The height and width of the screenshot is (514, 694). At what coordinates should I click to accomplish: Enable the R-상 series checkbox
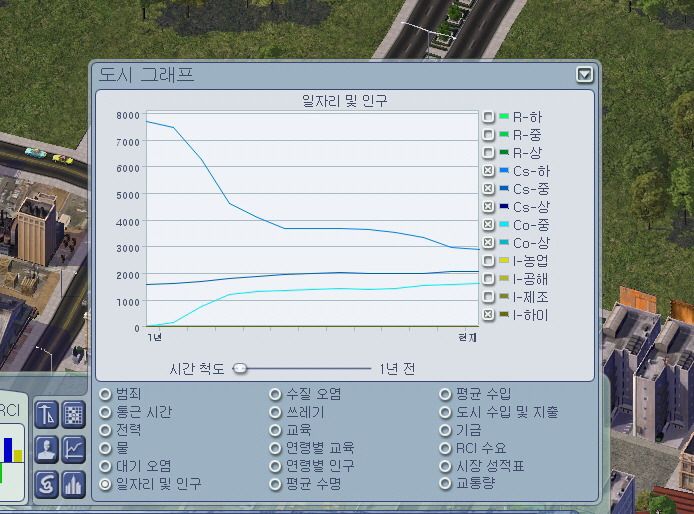(x=488, y=153)
